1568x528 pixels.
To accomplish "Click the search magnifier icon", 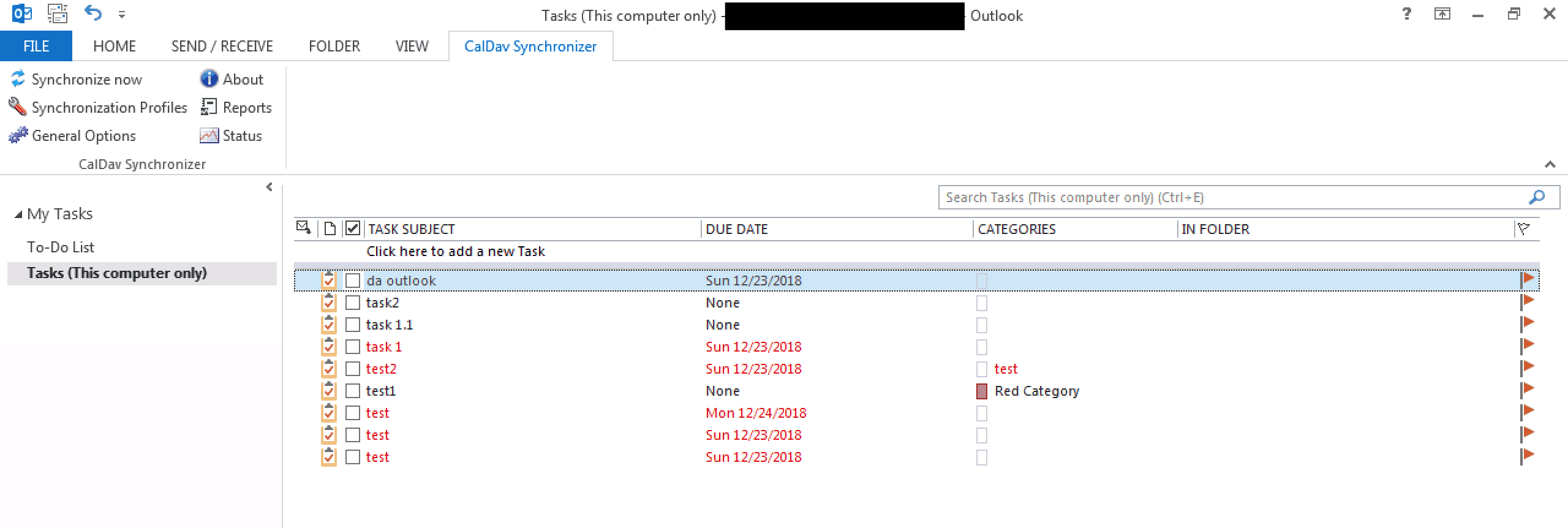I will click(x=1537, y=197).
